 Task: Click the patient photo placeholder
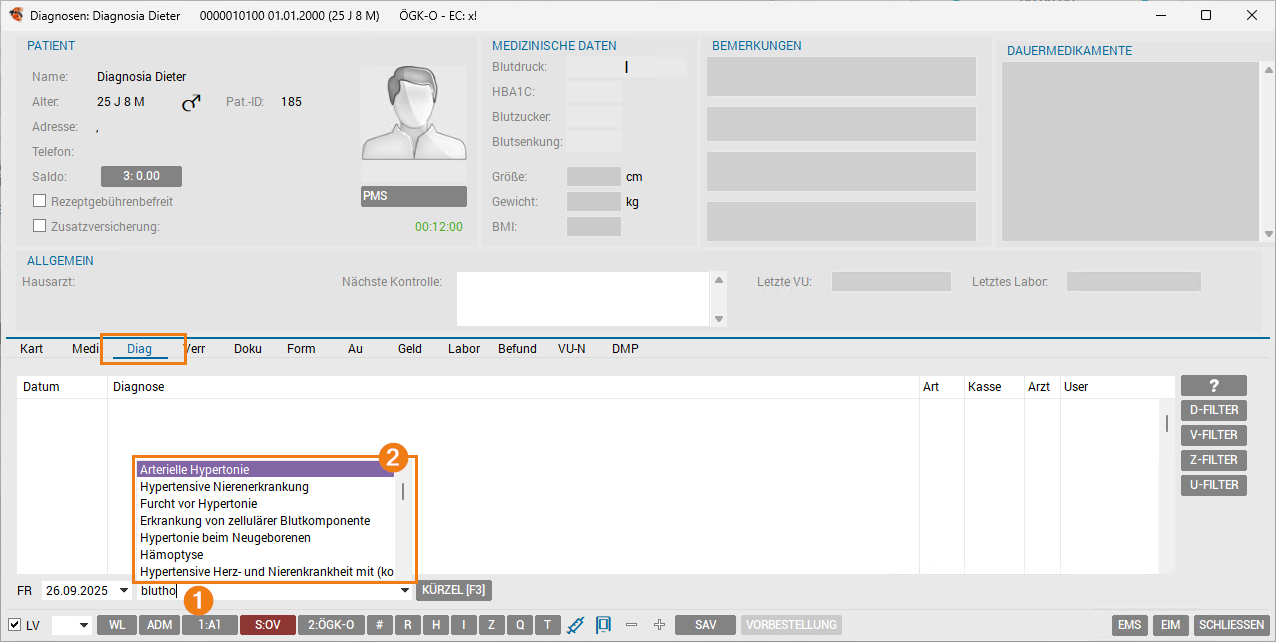(413, 114)
